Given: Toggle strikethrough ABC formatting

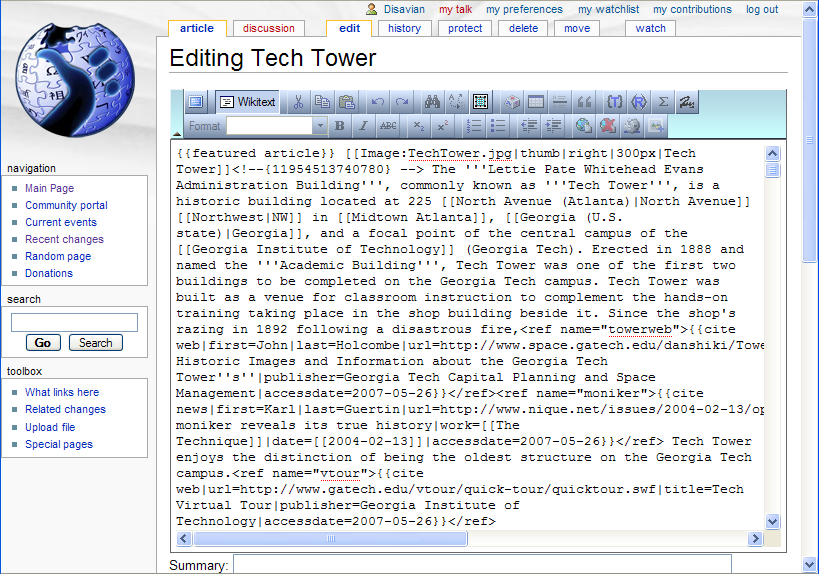Looking at the screenshot, I should click(x=388, y=126).
